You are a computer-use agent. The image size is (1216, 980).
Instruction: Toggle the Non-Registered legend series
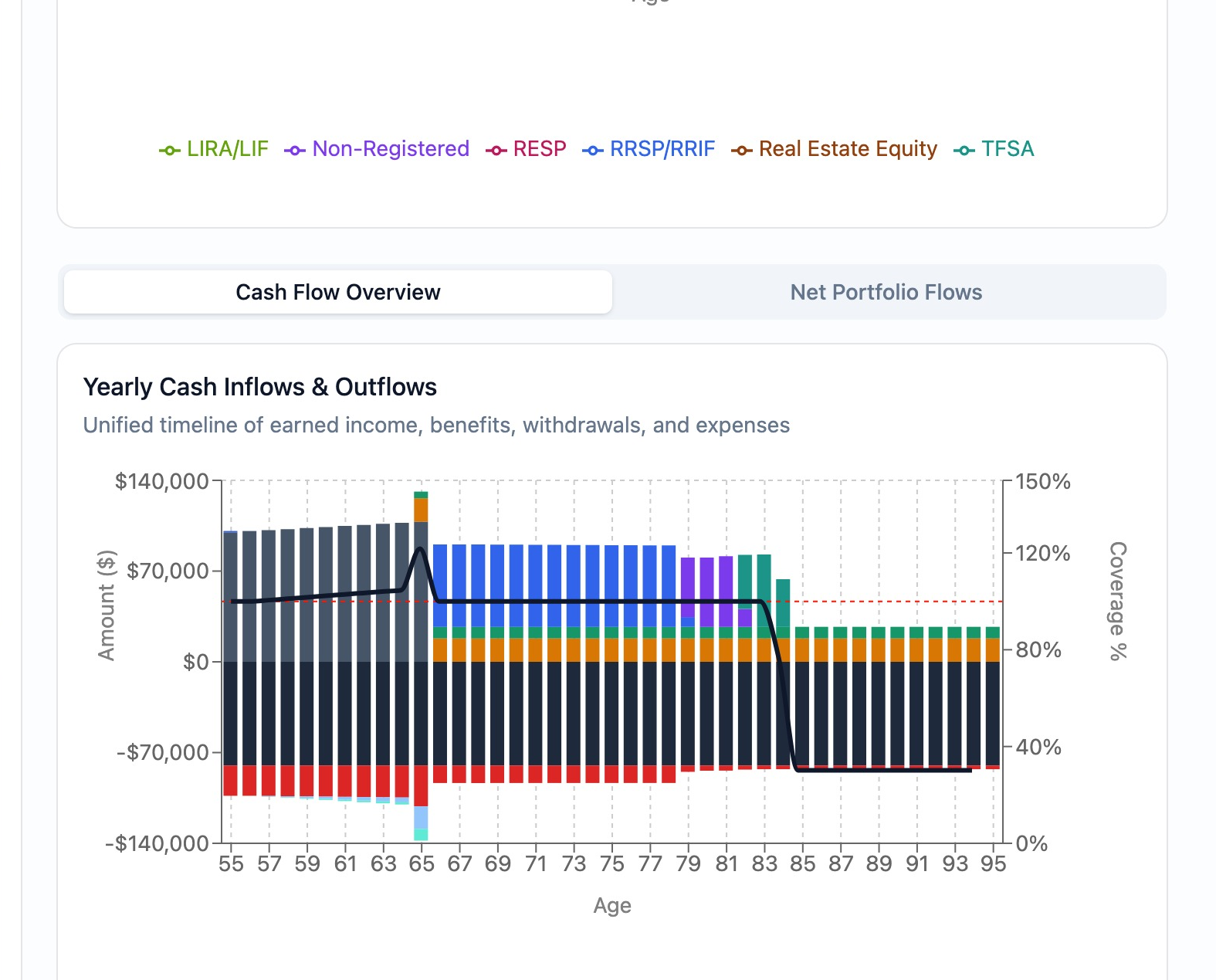[377, 149]
